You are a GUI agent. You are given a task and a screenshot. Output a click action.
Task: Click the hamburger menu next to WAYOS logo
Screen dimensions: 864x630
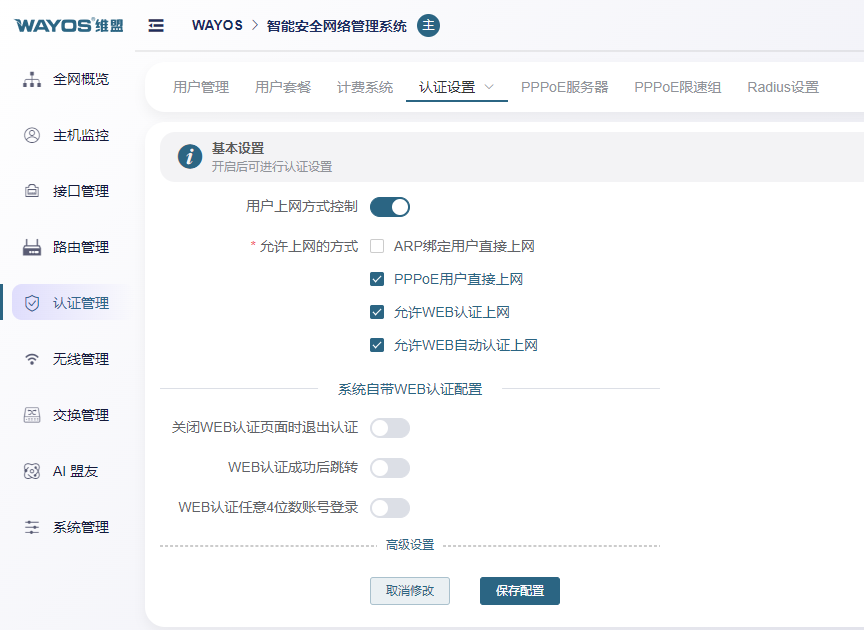(x=155, y=25)
